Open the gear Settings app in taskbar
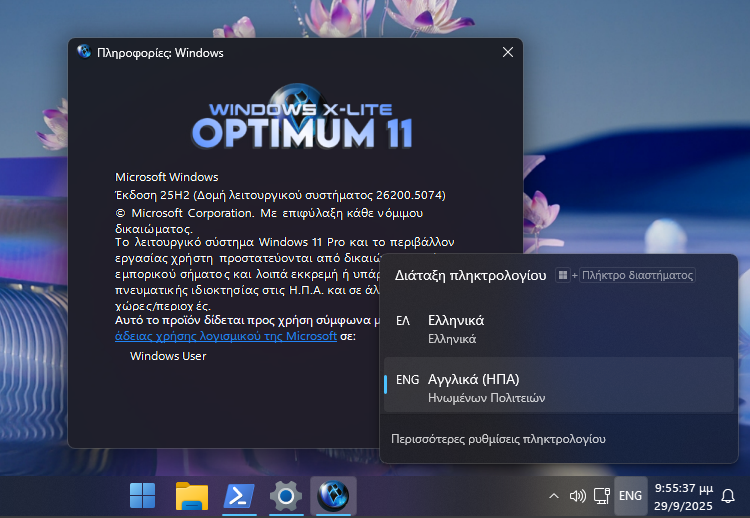 [286, 495]
